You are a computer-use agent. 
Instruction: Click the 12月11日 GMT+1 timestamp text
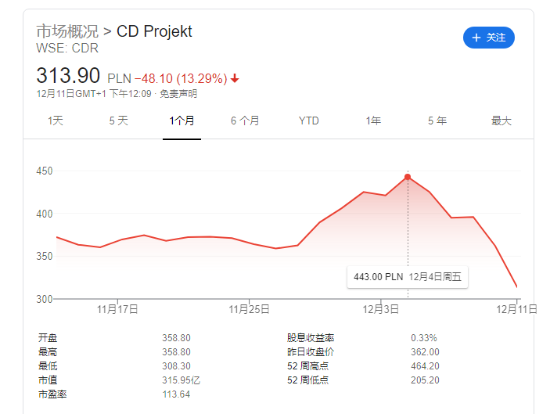pyautogui.click(x=94, y=94)
